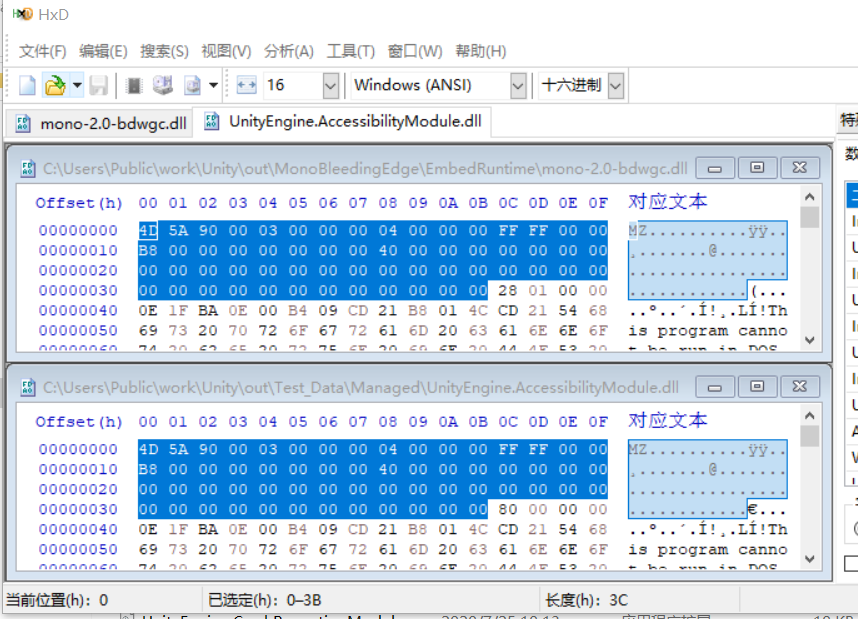Click the HxD application logo icon
Image resolution: width=858 pixels, height=619 pixels.
(x=22, y=15)
